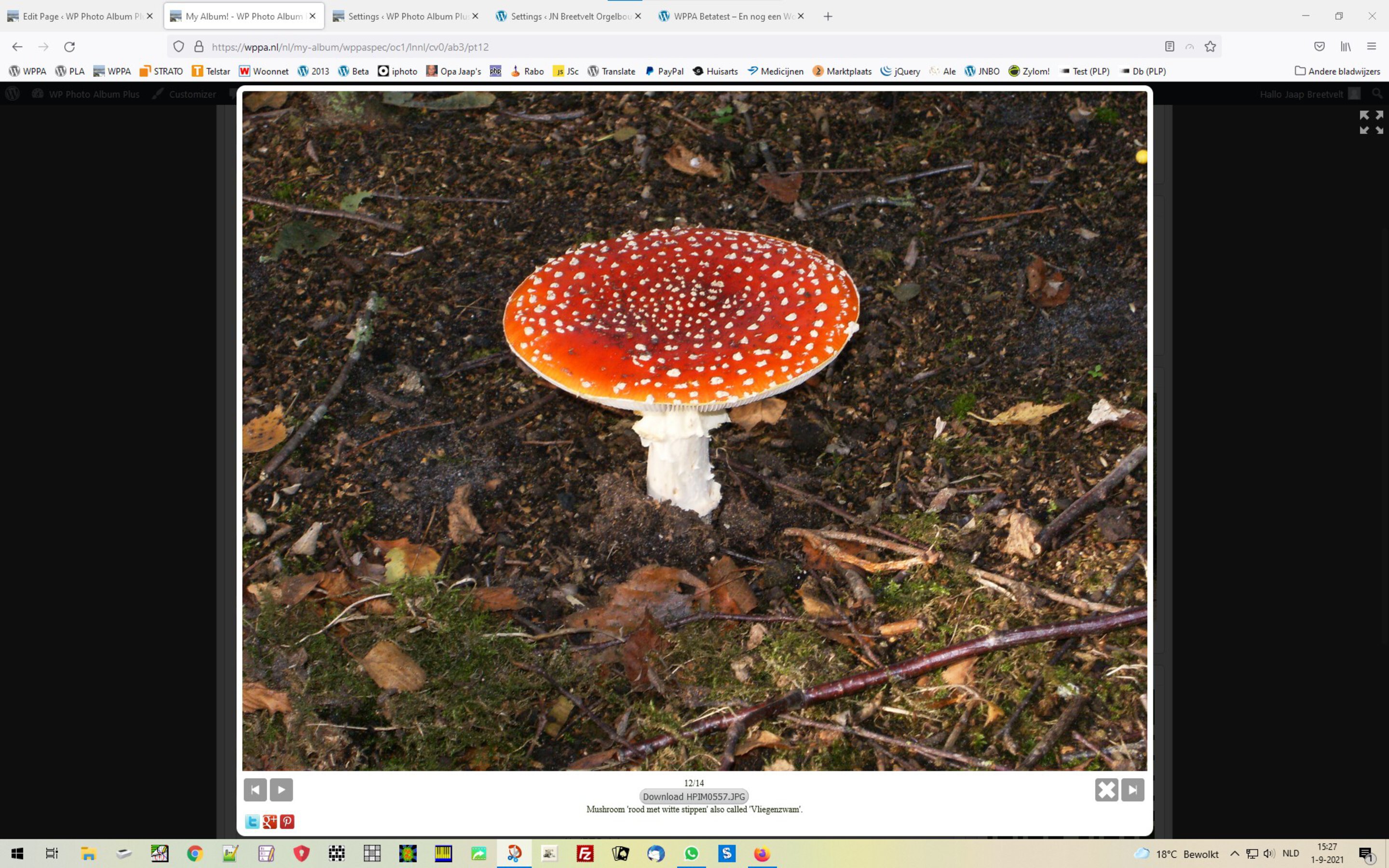Save the page to Pocket
This screenshot has width=1389, height=868.
click(1320, 46)
